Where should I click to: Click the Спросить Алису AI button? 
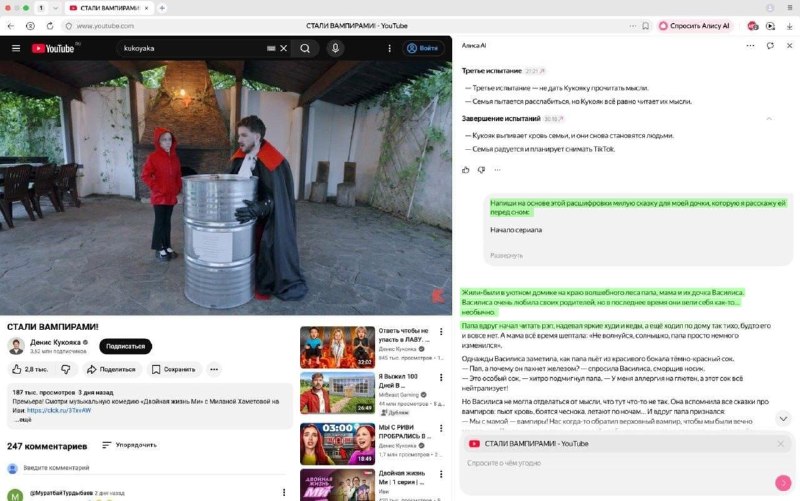694,26
